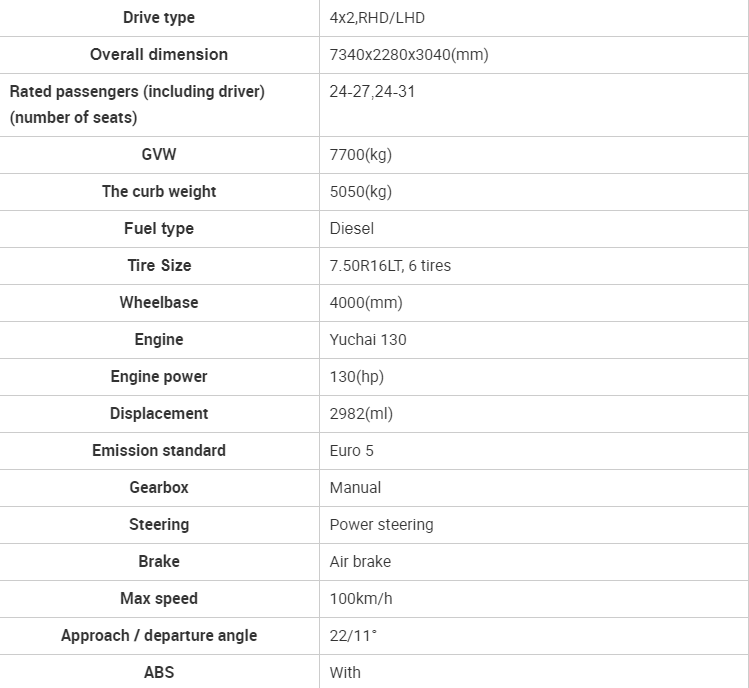Select the Yuchai 130 engine value
The image size is (749, 688).
[368, 339]
